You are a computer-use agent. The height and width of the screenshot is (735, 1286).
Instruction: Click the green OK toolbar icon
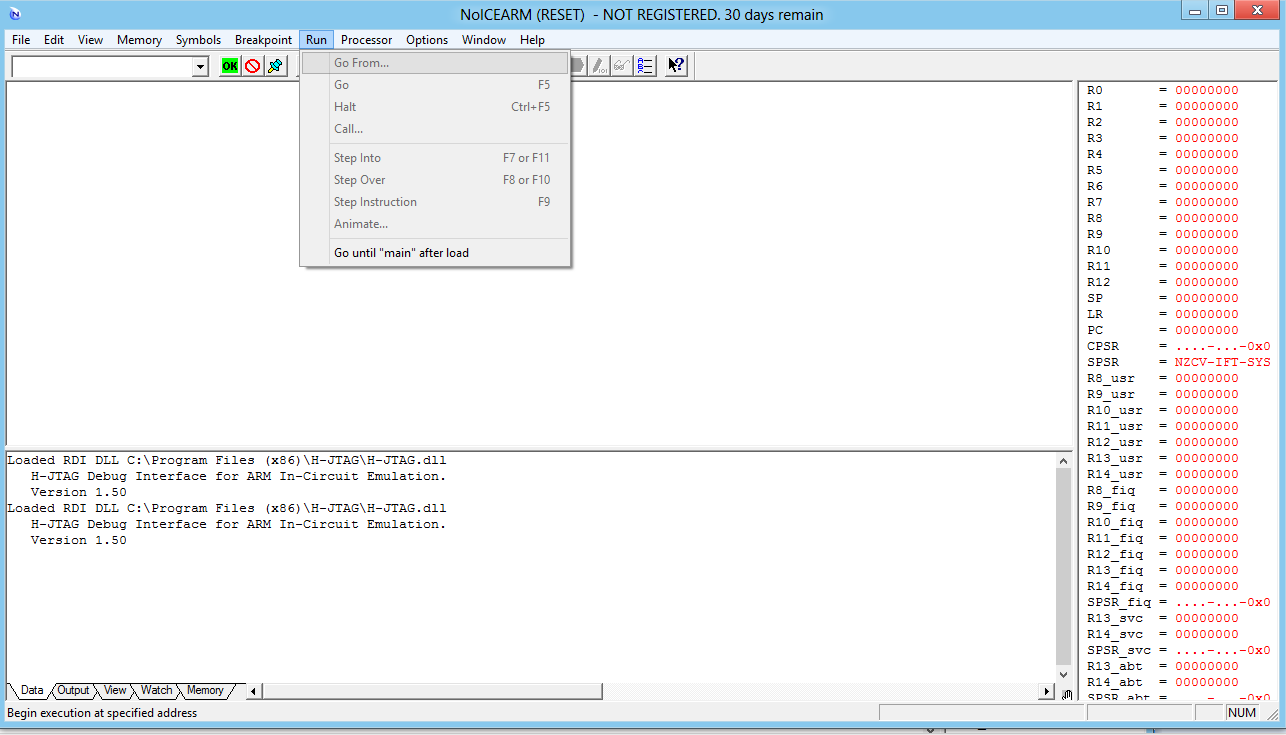(x=230, y=66)
